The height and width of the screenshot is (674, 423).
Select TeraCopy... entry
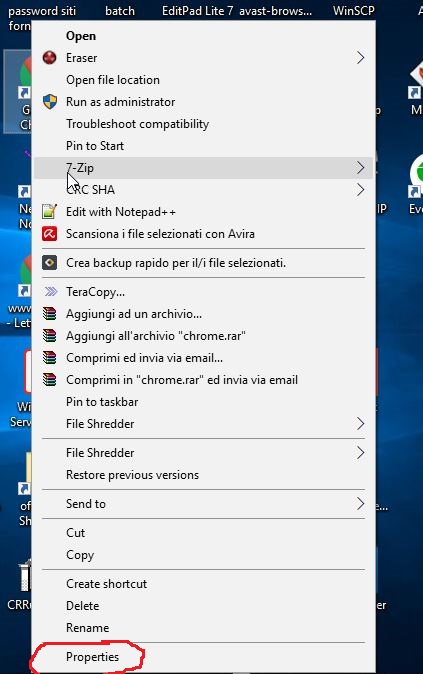95,292
